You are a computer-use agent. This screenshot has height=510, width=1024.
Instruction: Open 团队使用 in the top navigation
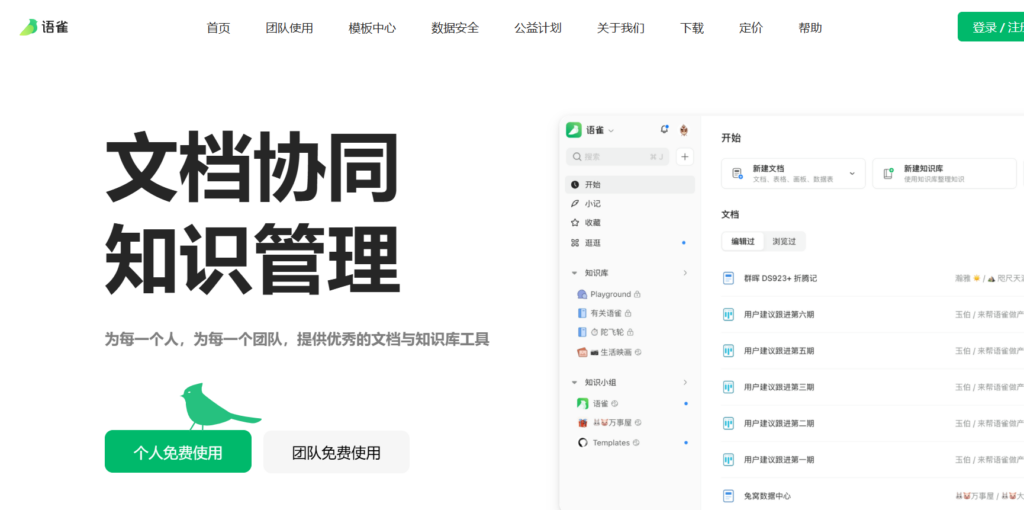tap(289, 28)
